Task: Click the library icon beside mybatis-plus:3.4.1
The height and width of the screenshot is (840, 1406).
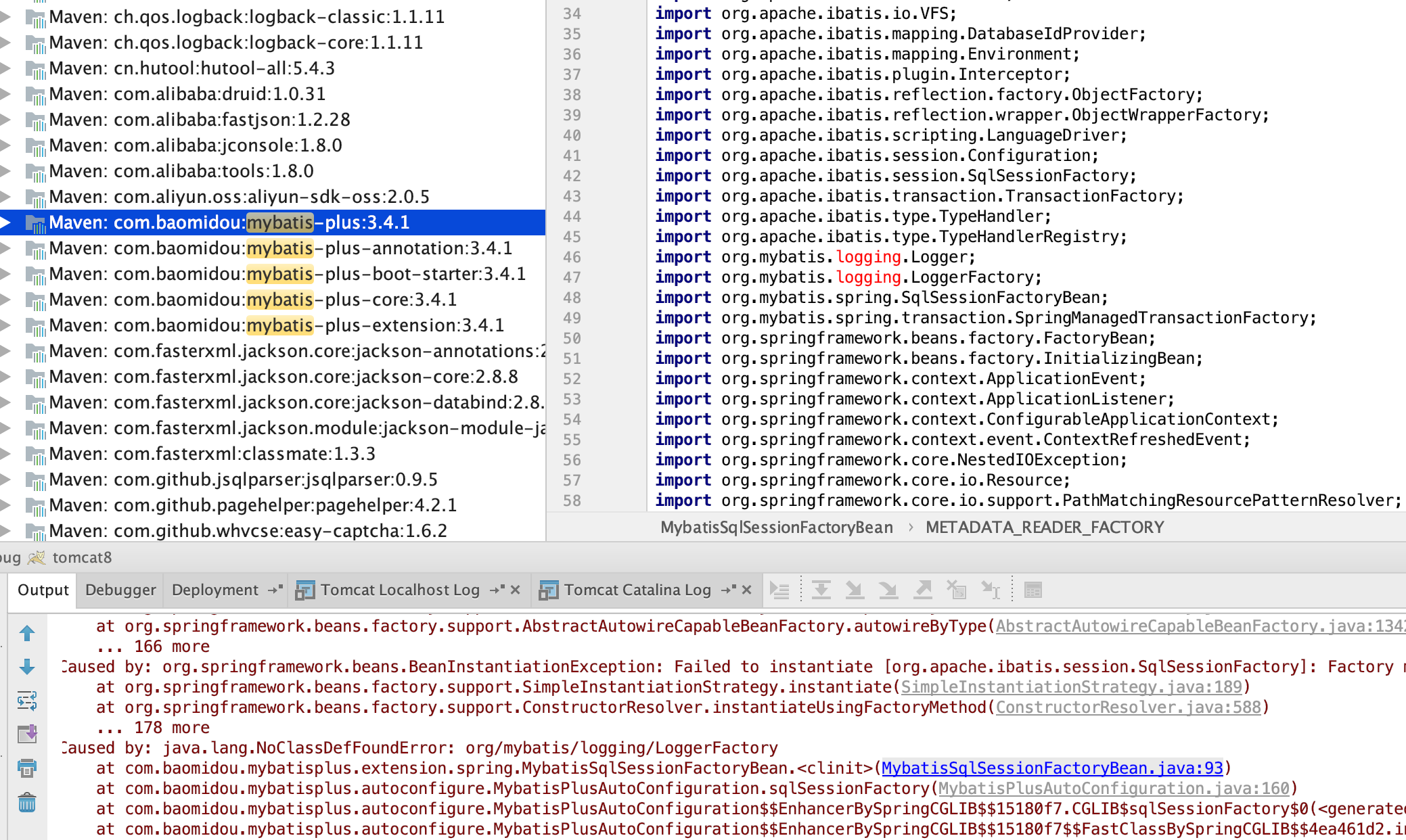Action: click(35, 222)
